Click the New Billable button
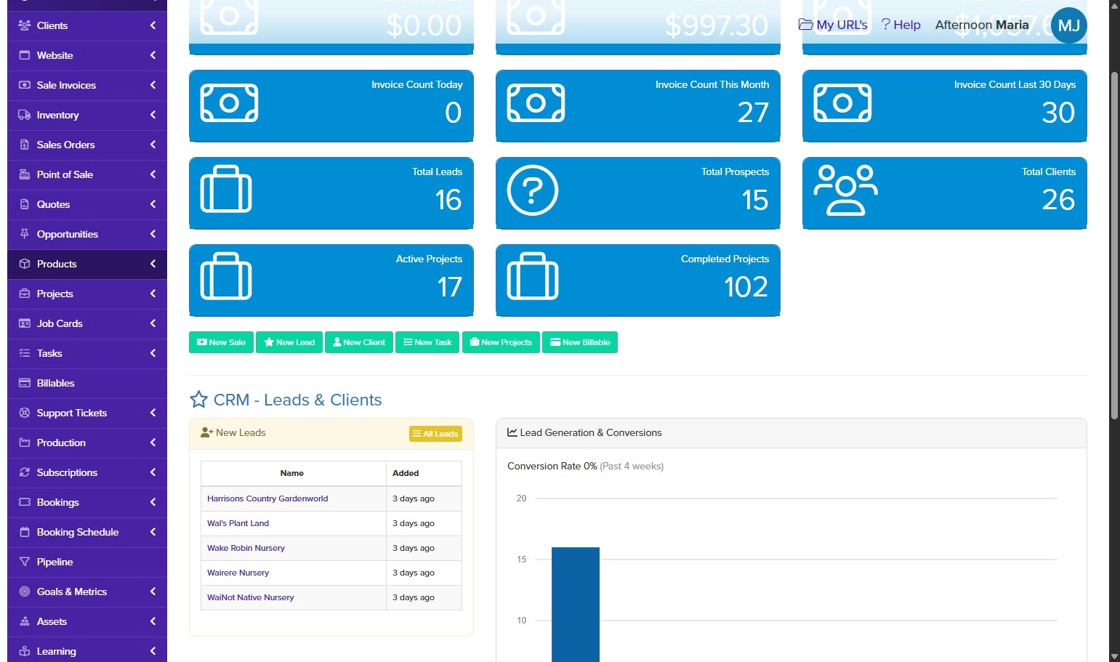This screenshot has width=1120, height=662. 580,342
